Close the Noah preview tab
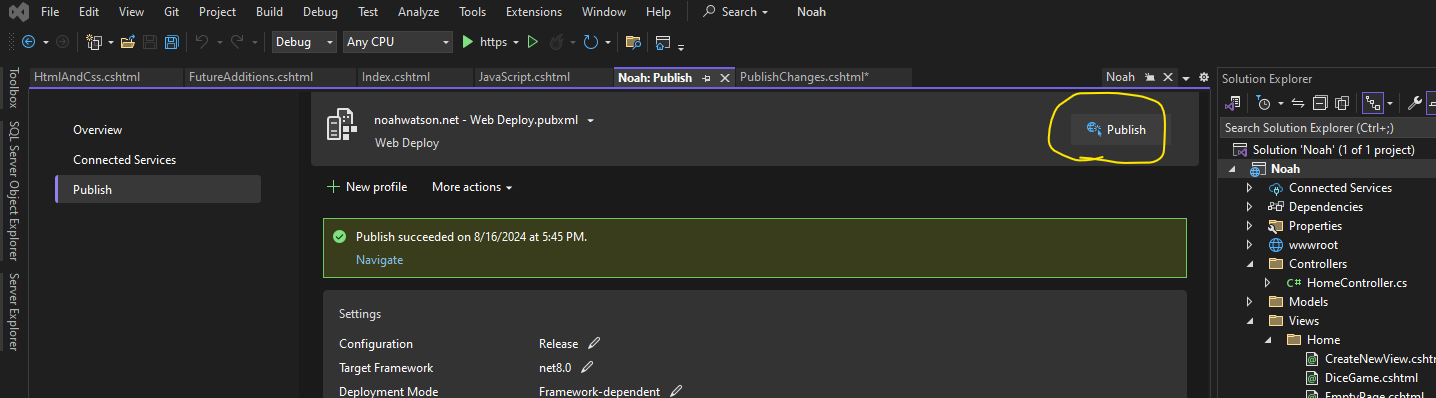1436x398 pixels. 1167,77
